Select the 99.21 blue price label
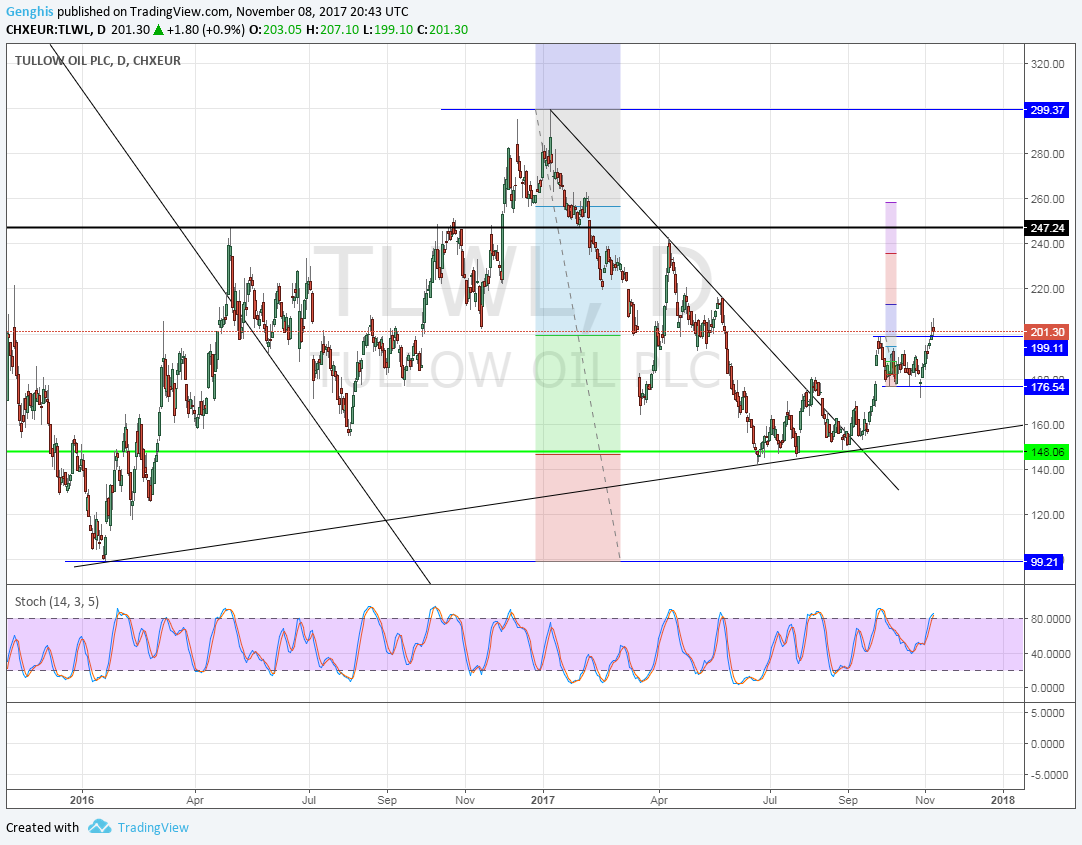This screenshot has width=1082, height=845. pos(1043,561)
